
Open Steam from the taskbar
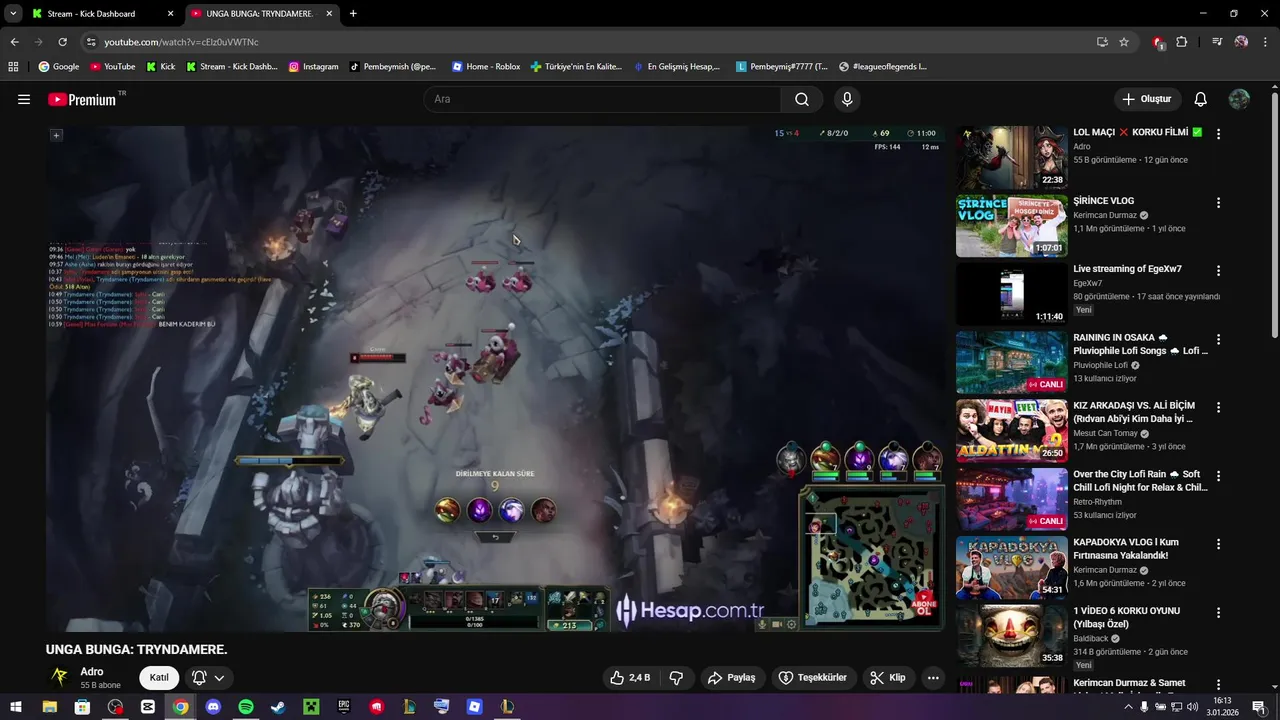278,707
